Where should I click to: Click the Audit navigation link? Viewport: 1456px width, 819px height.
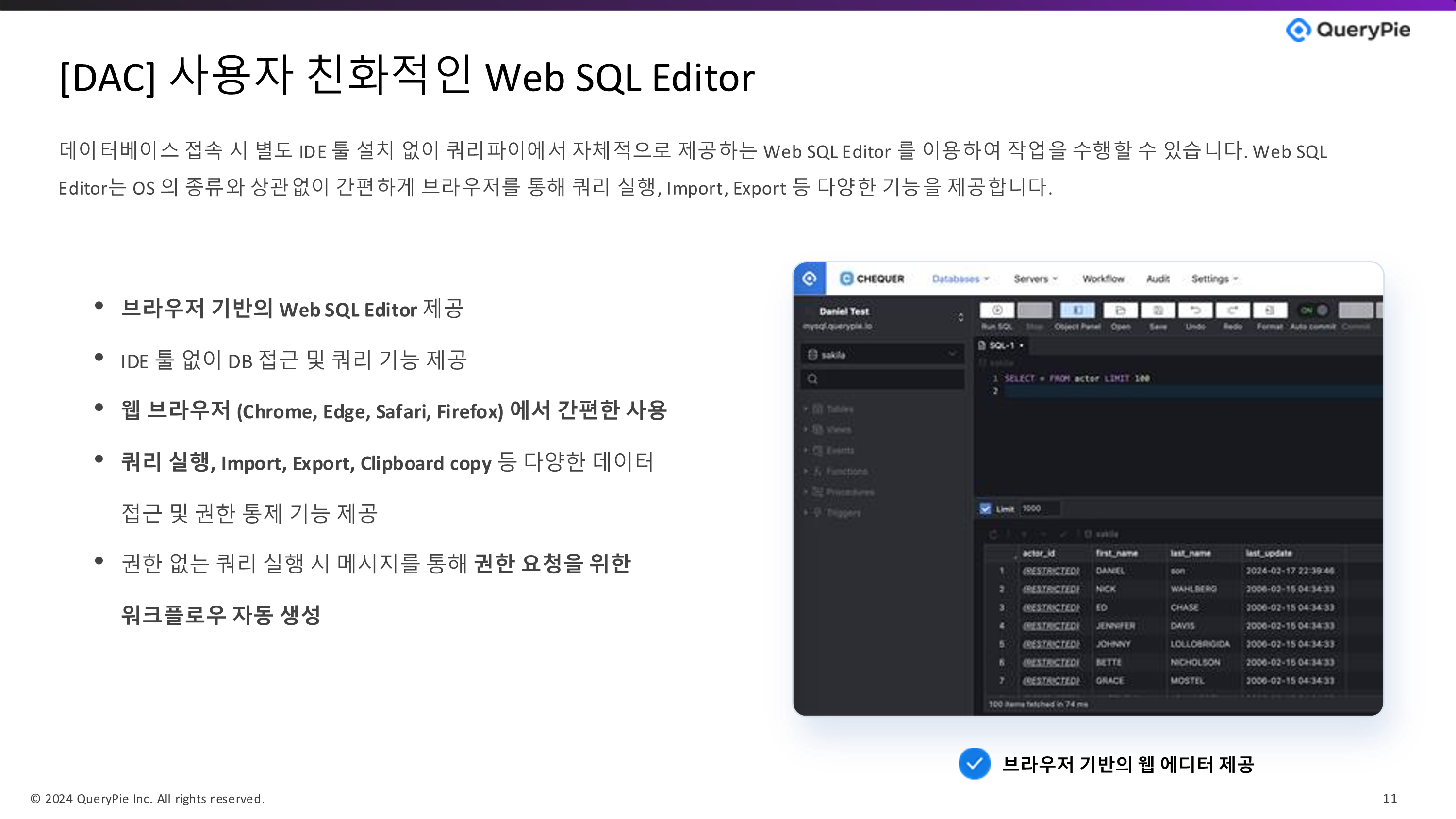point(1158,278)
